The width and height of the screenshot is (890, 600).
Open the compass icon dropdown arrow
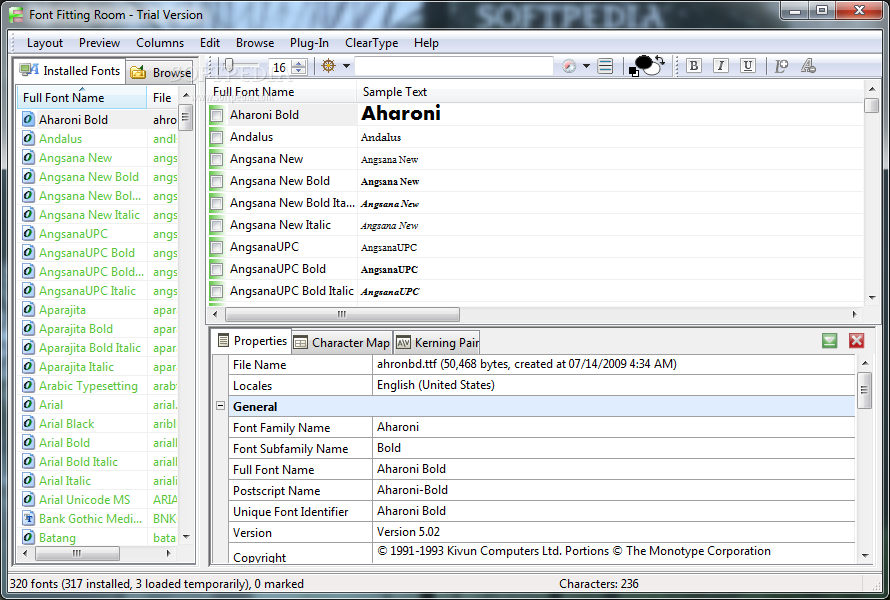(x=586, y=66)
